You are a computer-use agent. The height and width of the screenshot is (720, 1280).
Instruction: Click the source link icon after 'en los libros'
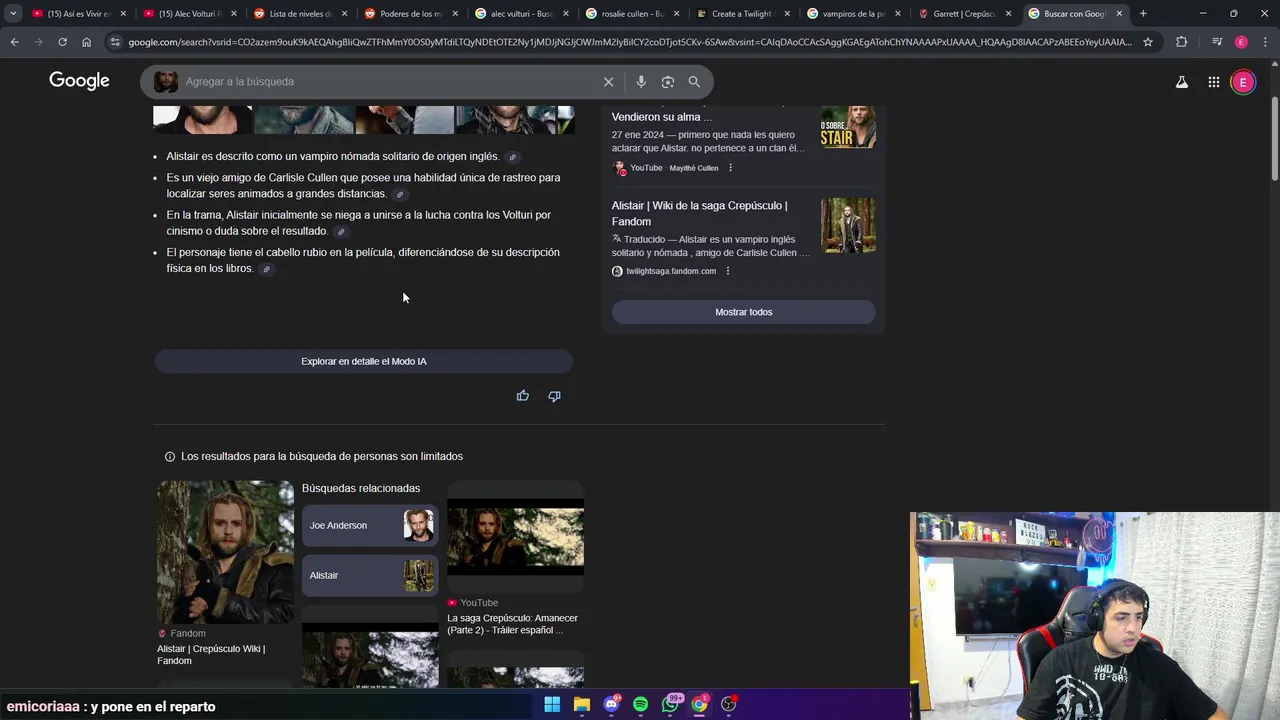(267, 269)
